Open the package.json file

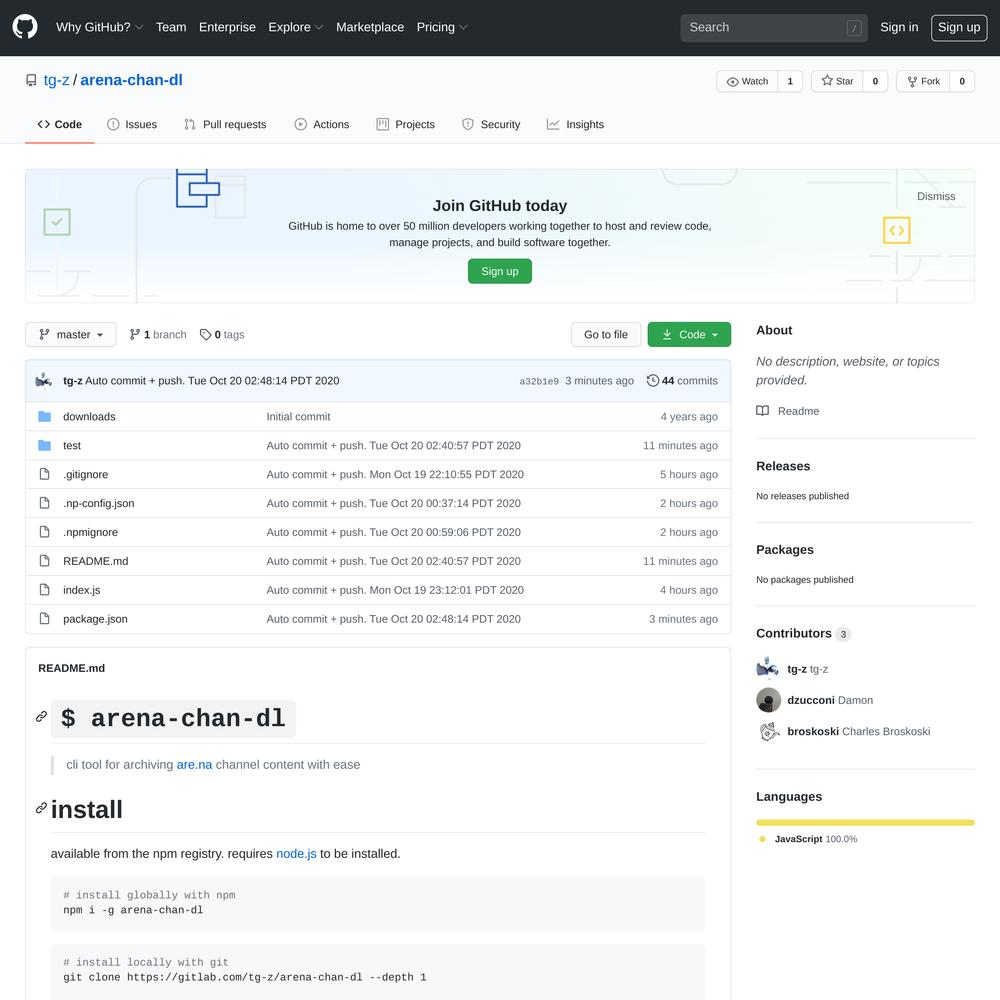tap(95, 619)
